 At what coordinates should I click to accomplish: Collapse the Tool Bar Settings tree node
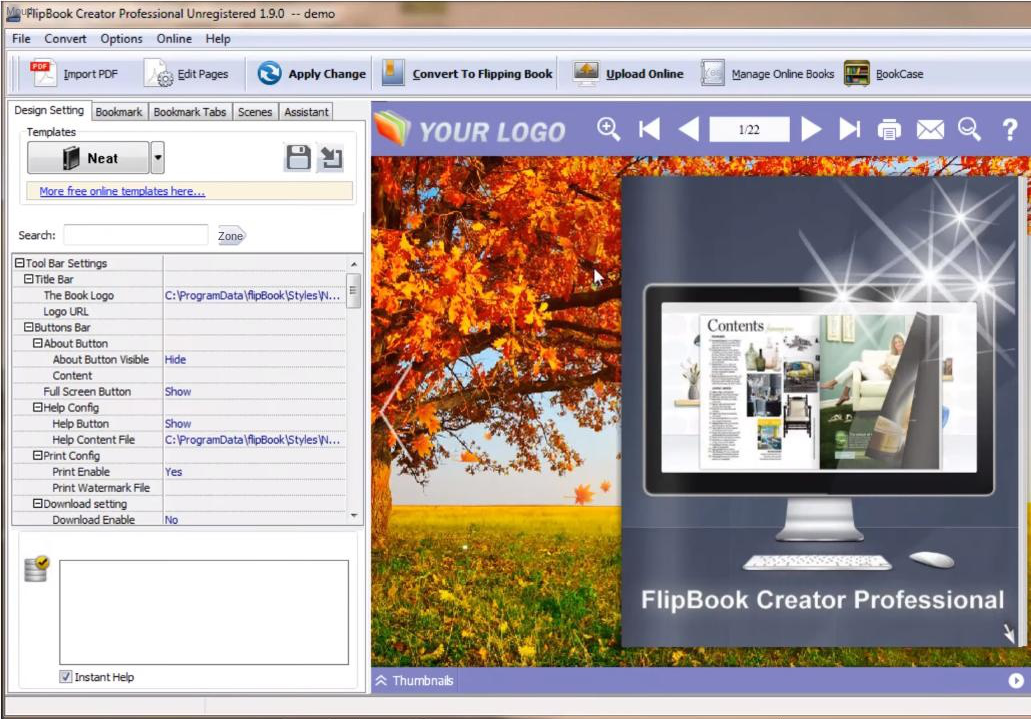pyautogui.click(x=19, y=263)
